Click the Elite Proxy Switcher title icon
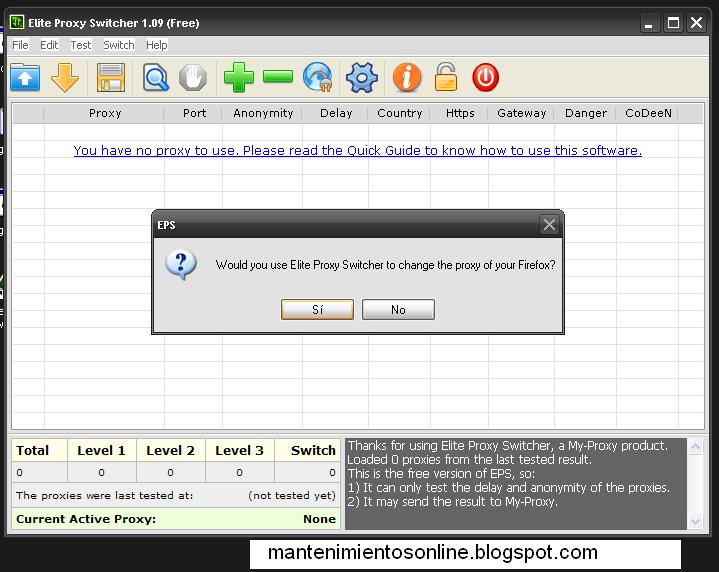This screenshot has width=719, height=572. point(17,22)
